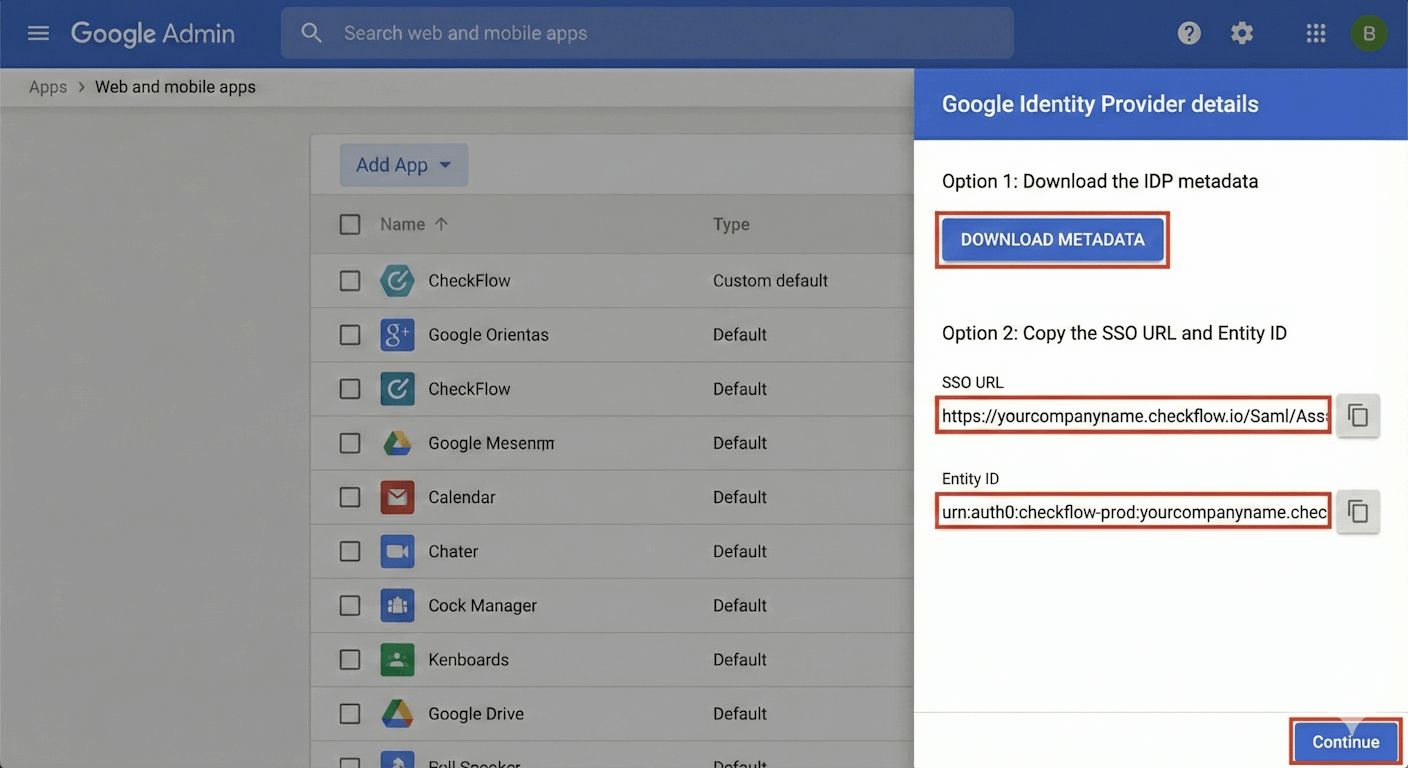The width and height of the screenshot is (1408, 768).
Task: Click Apps in the breadcrumb
Action: [x=47, y=87]
